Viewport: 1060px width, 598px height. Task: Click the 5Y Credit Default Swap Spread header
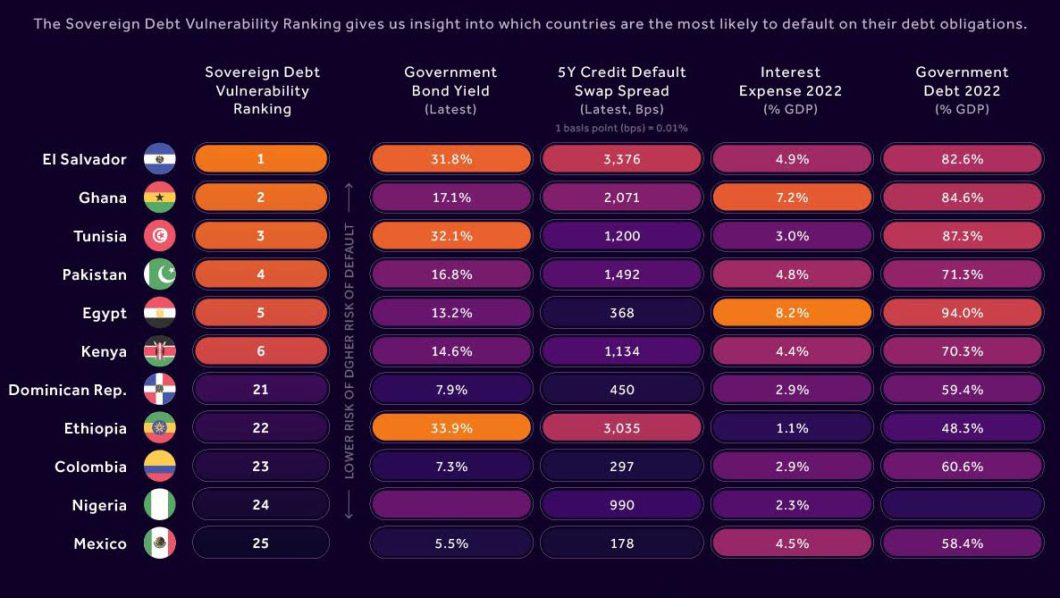click(x=621, y=90)
